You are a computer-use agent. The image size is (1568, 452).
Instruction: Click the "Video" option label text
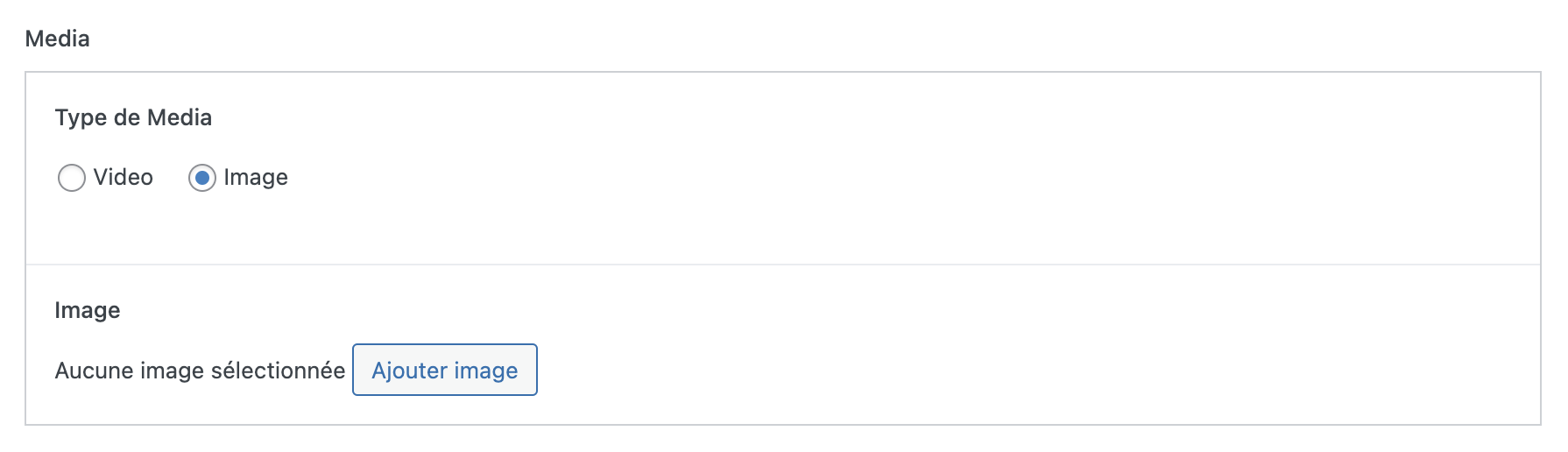124,178
